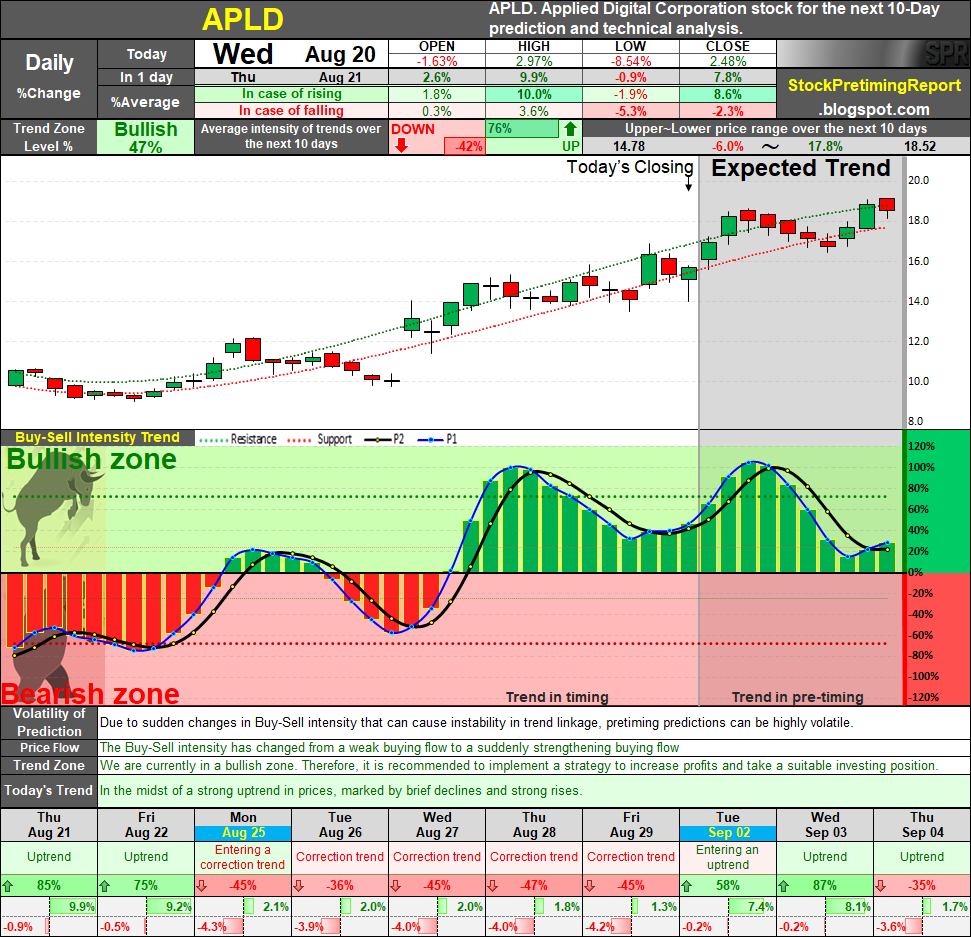
Task: Click the down arrow for Mon Aug 25
Action: coord(202,886)
